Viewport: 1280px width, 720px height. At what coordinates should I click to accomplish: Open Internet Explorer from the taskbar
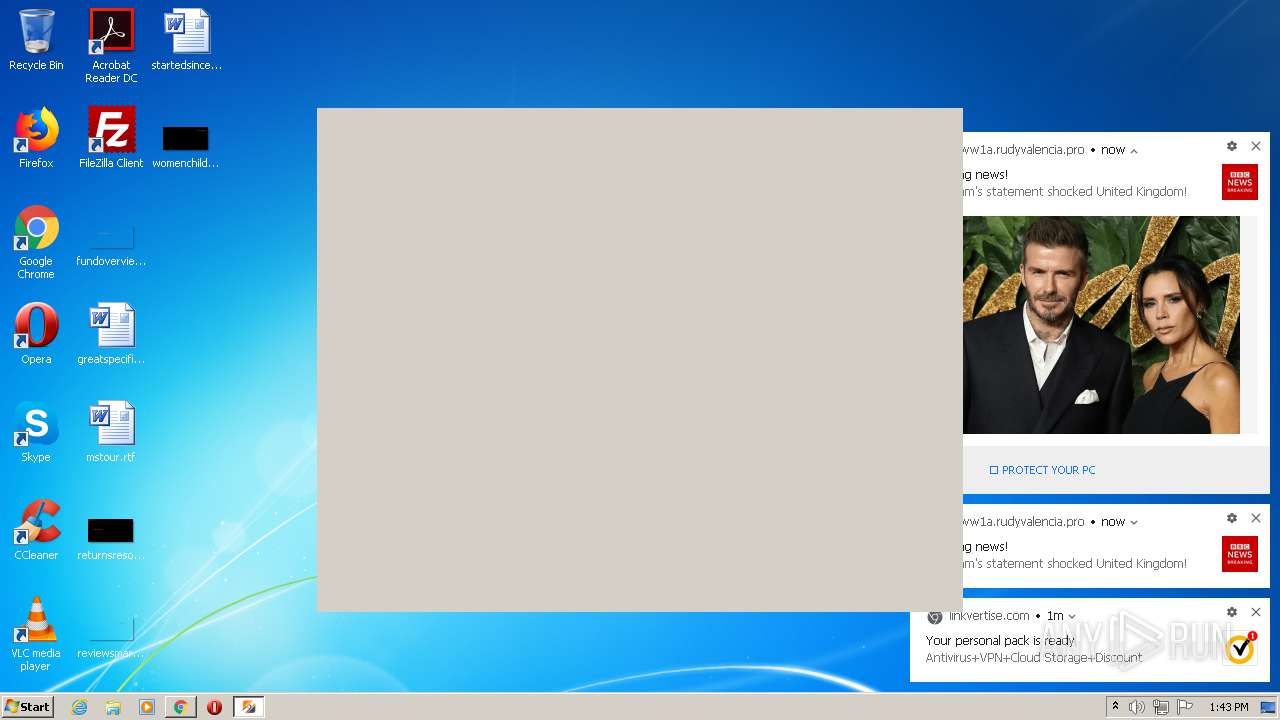pyautogui.click(x=80, y=707)
